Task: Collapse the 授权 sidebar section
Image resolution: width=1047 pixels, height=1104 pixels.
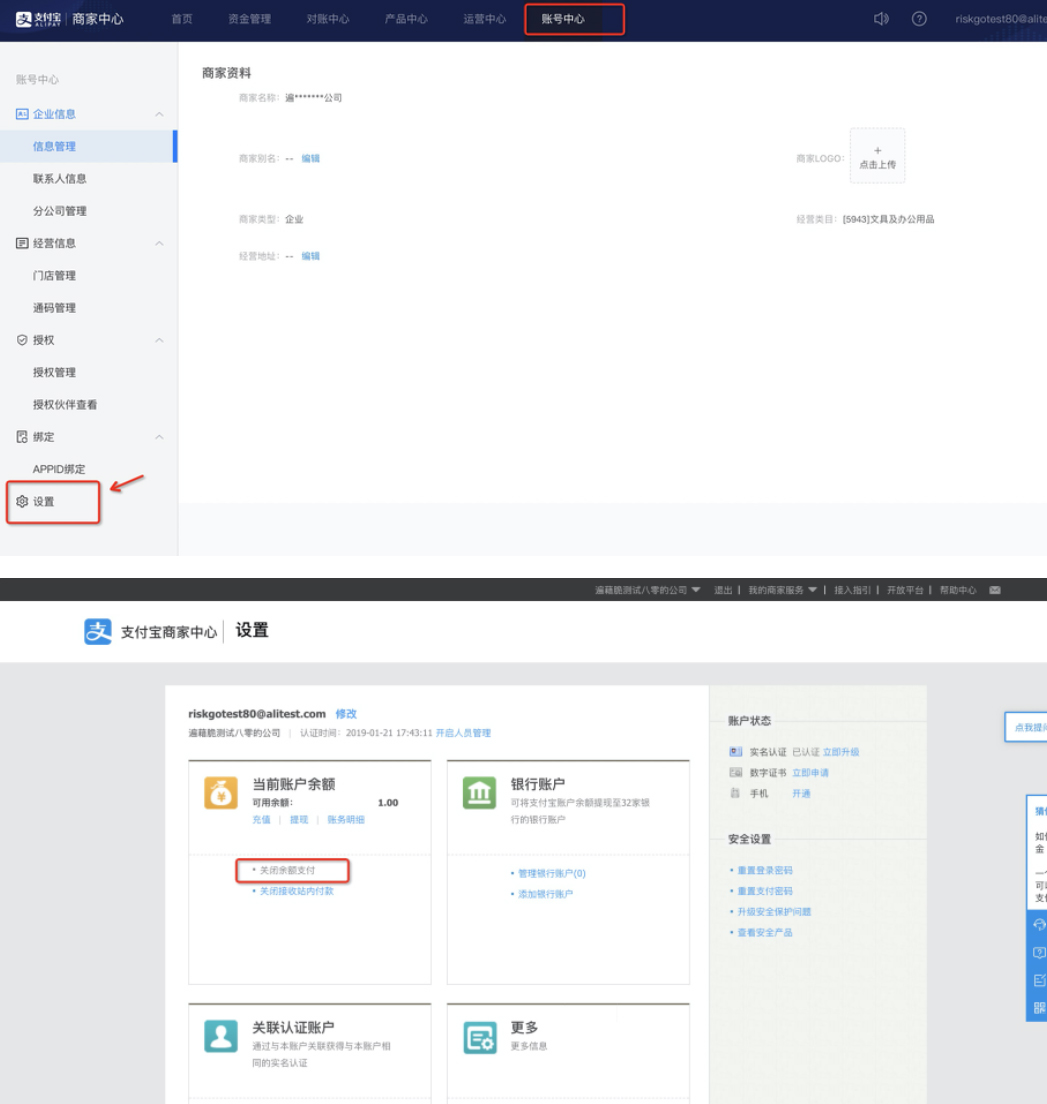Action: click(x=159, y=340)
